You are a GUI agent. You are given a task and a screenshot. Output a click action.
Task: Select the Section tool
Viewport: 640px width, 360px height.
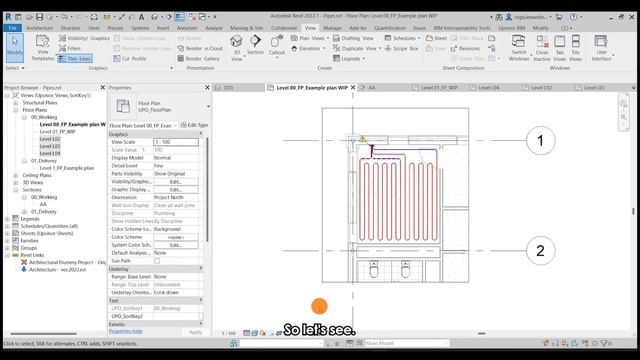[x=255, y=45]
